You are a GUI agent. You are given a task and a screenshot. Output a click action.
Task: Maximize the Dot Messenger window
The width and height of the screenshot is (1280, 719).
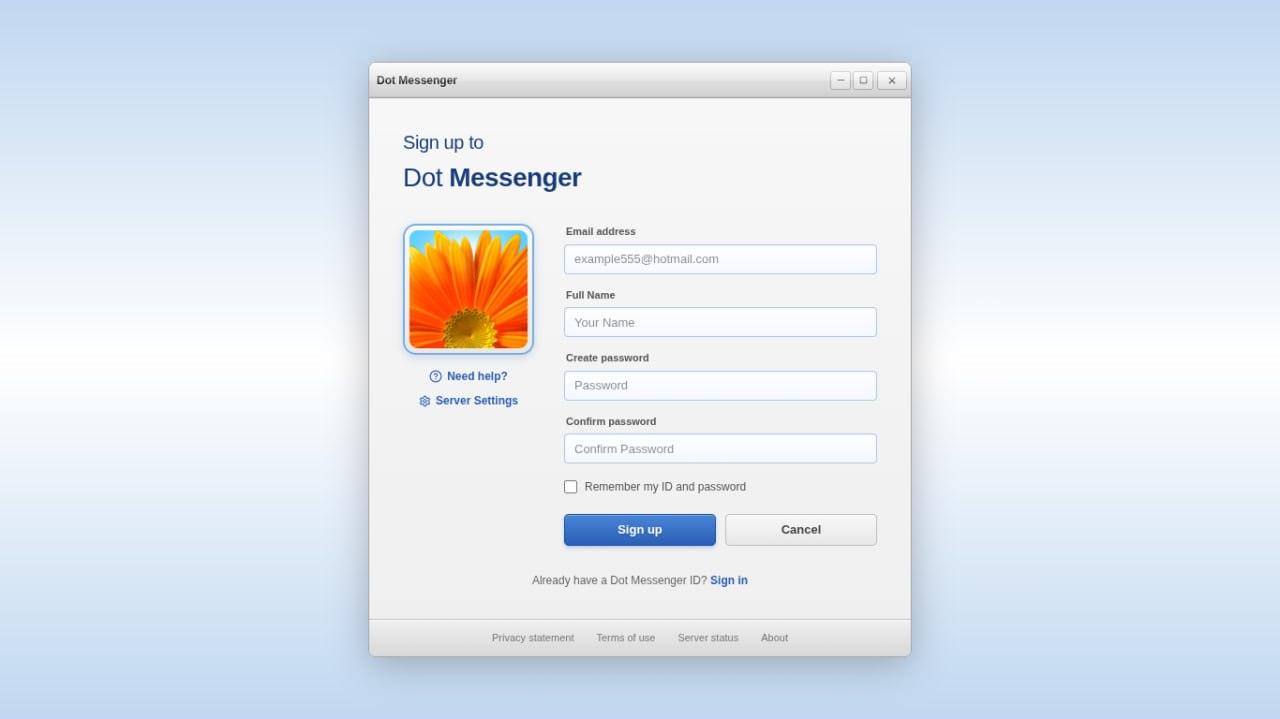click(x=863, y=81)
